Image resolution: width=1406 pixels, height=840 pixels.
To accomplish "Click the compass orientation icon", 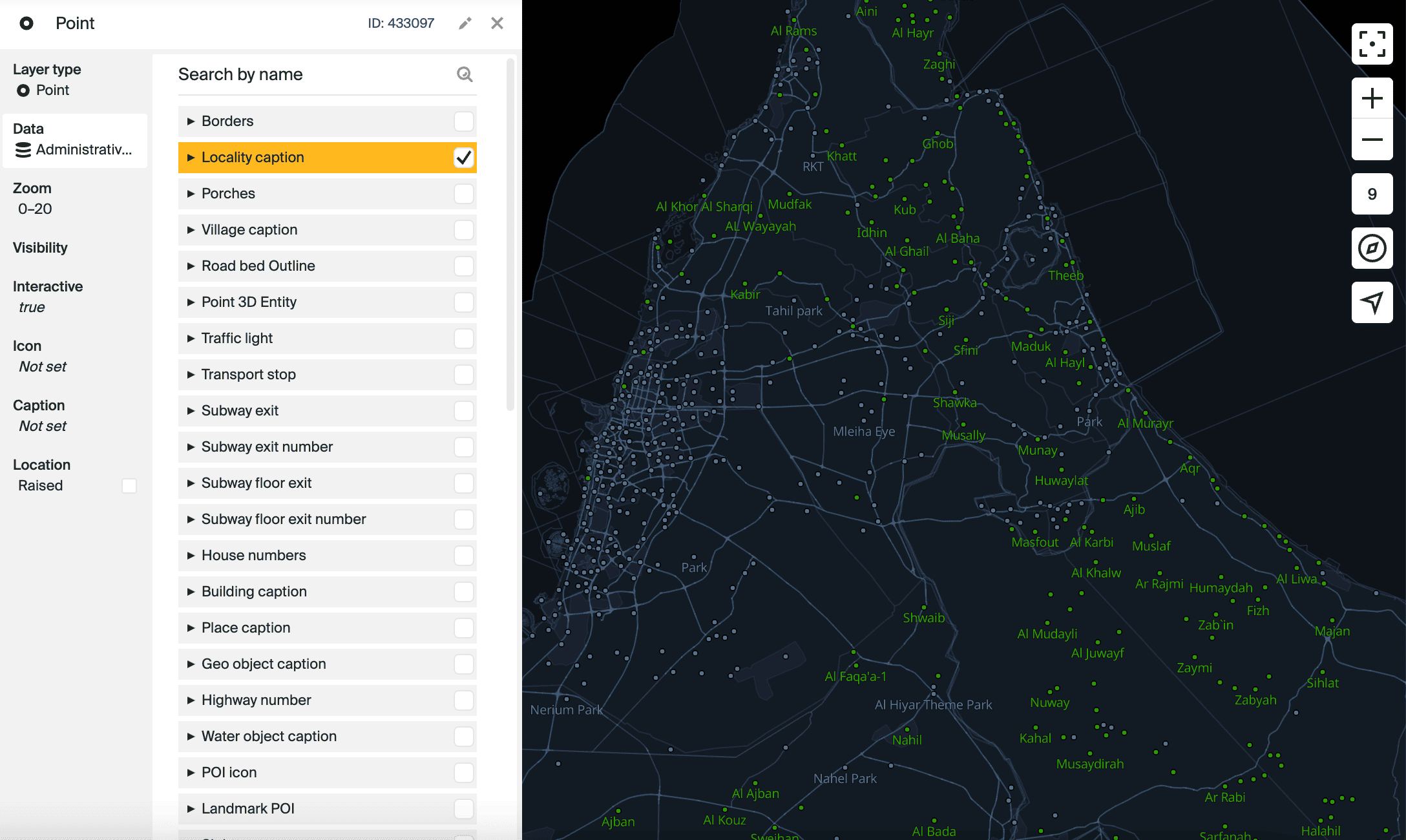I will pyautogui.click(x=1372, y=248).
